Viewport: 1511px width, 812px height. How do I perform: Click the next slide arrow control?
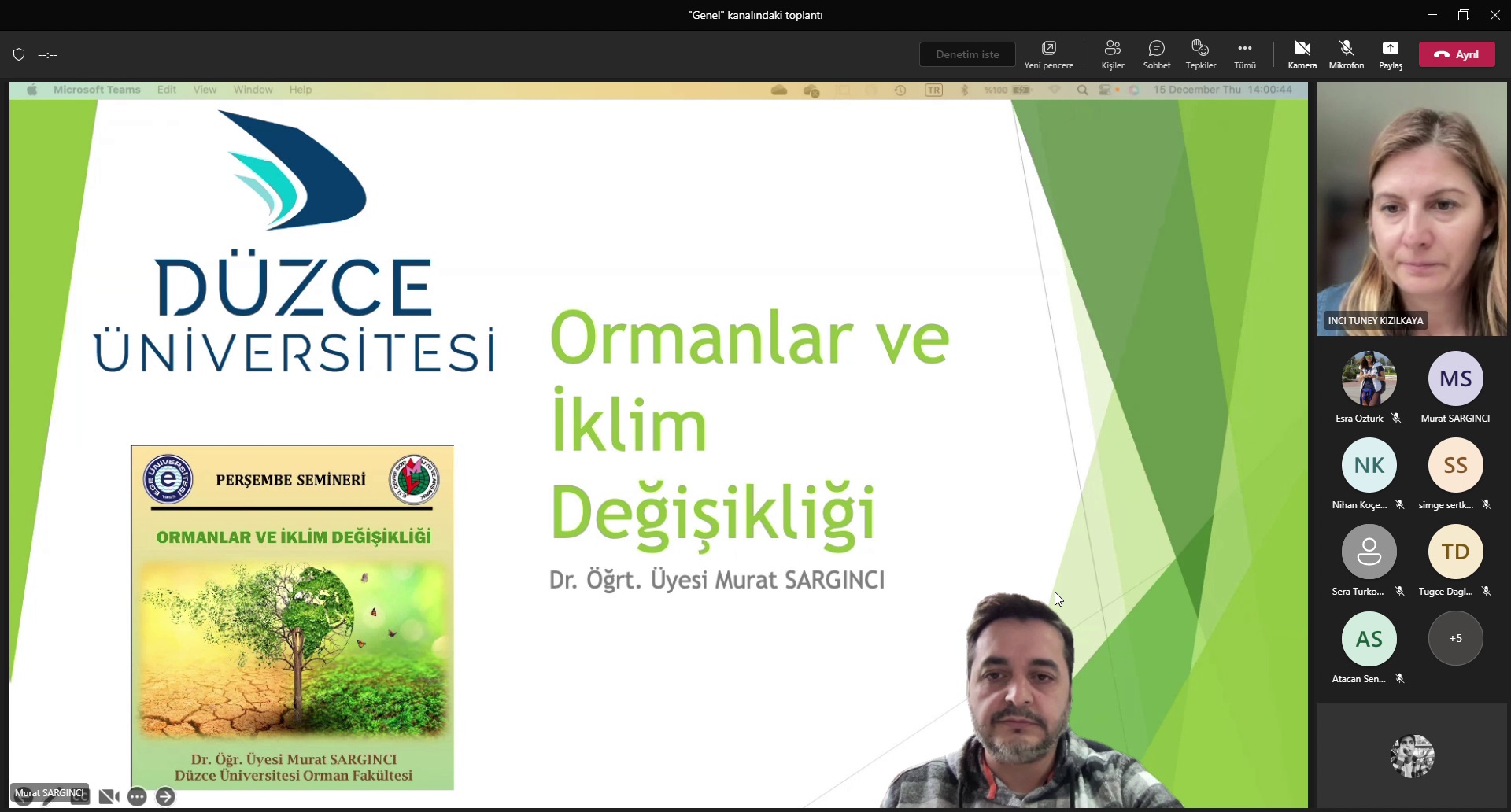coord(165,797)
